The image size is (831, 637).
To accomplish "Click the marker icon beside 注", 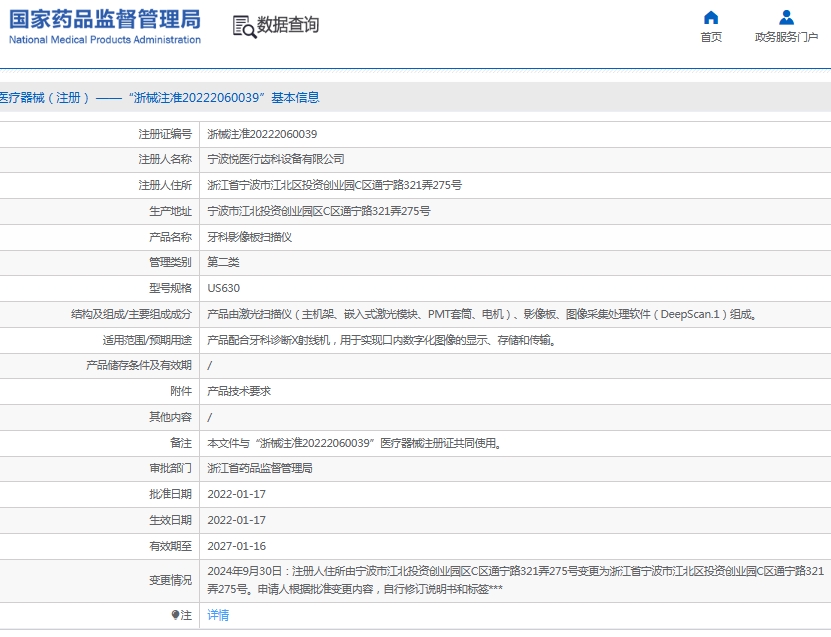I will [175, 615].
